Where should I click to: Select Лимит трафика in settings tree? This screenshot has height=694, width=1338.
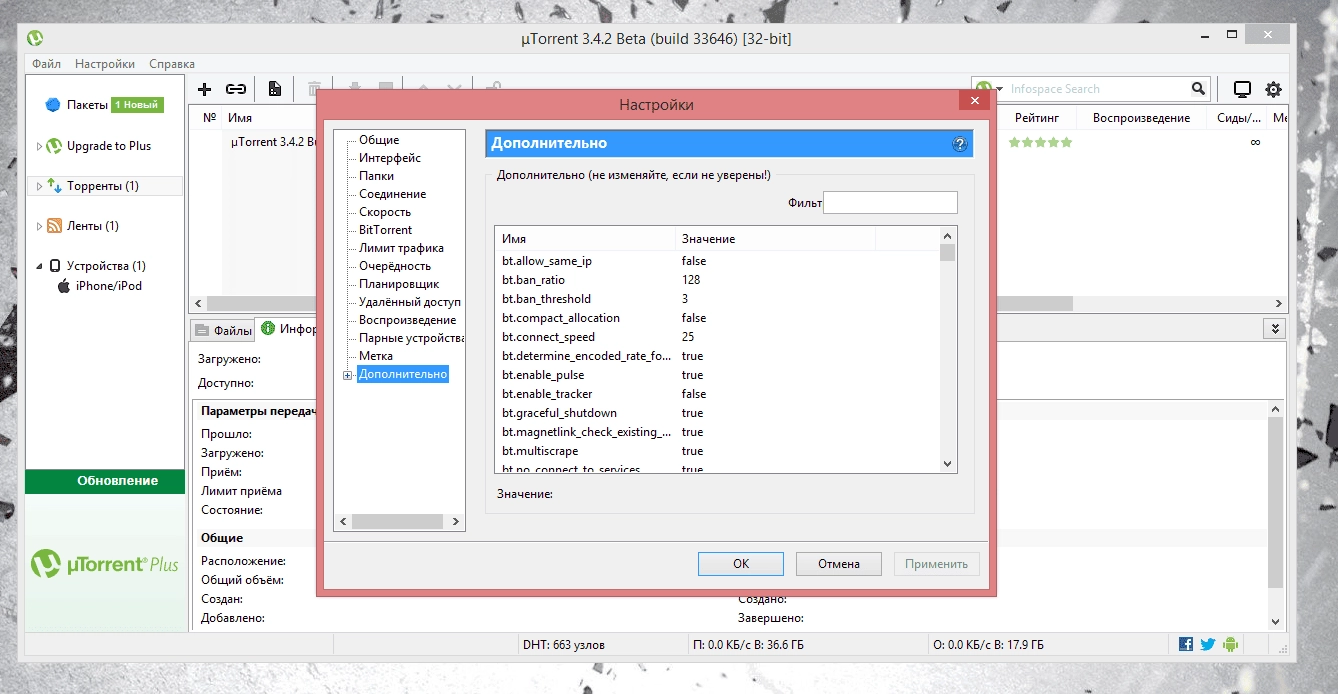[402, 248]
